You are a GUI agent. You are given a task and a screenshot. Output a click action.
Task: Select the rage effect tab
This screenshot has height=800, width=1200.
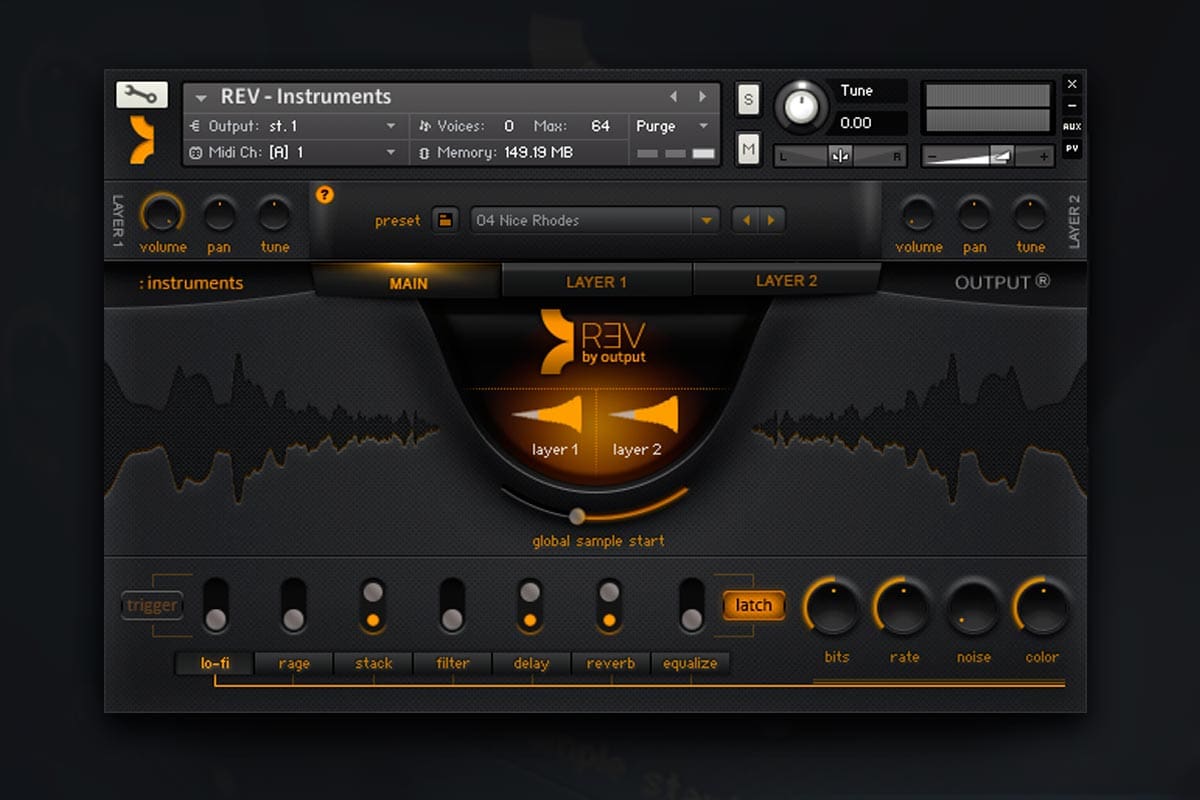294,663
